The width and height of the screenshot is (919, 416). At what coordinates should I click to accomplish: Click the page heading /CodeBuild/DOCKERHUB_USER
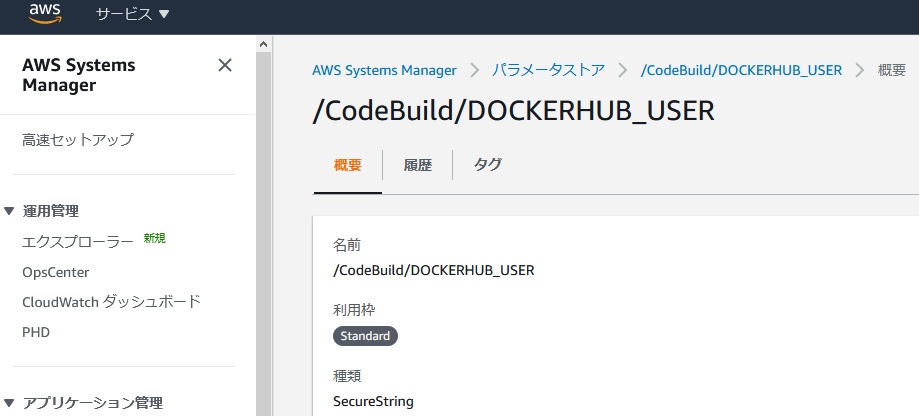point(513,112)
